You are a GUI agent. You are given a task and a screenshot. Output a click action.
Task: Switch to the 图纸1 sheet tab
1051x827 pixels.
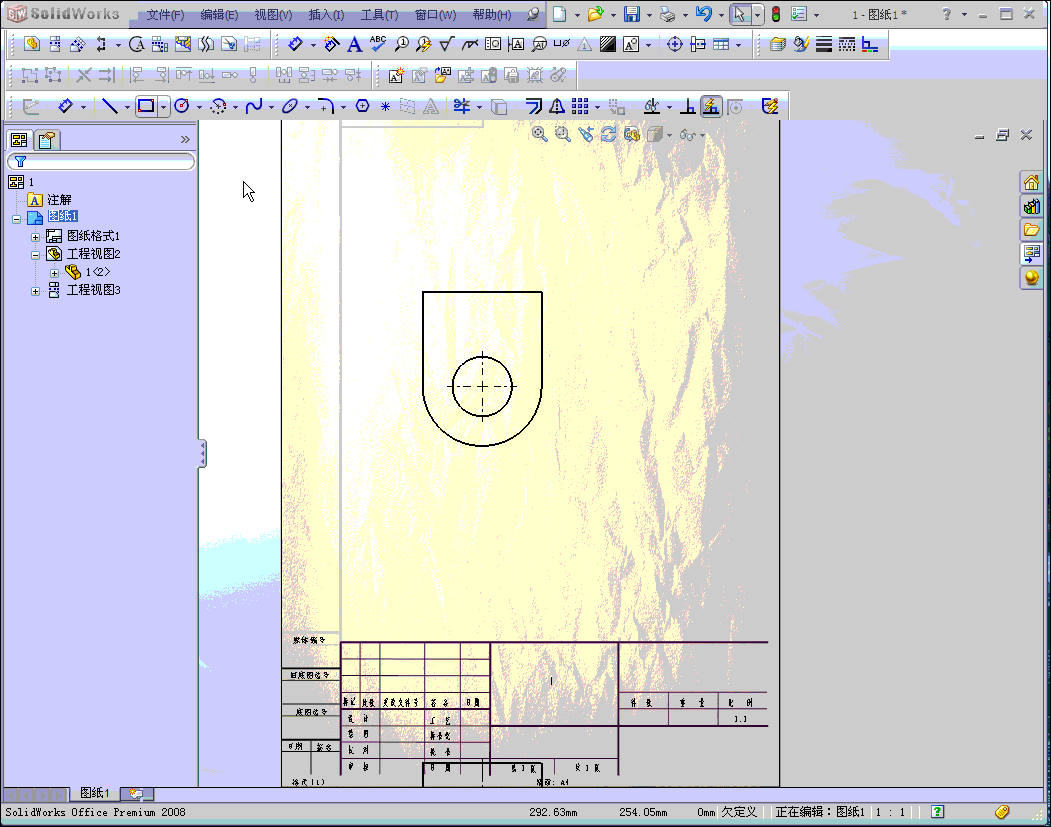tap(95, 793)
